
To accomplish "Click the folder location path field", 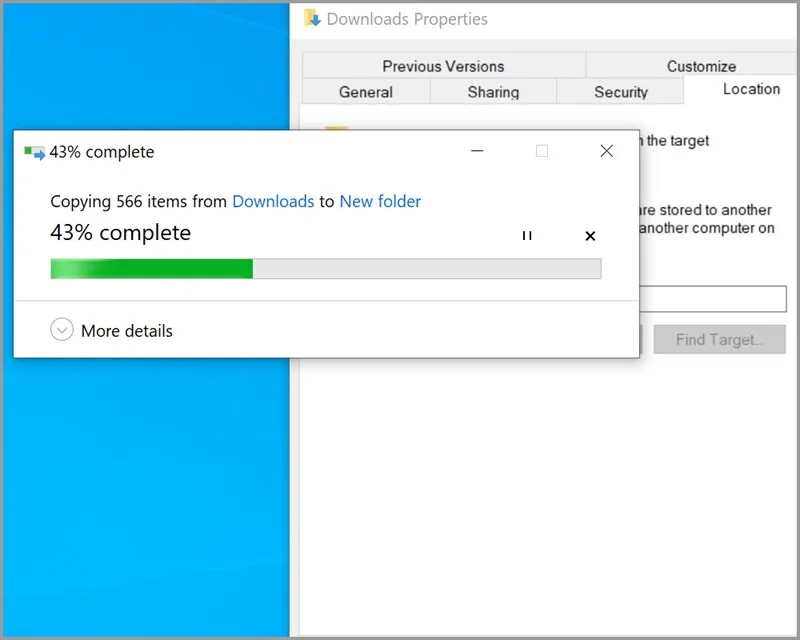I will (713, 298).
